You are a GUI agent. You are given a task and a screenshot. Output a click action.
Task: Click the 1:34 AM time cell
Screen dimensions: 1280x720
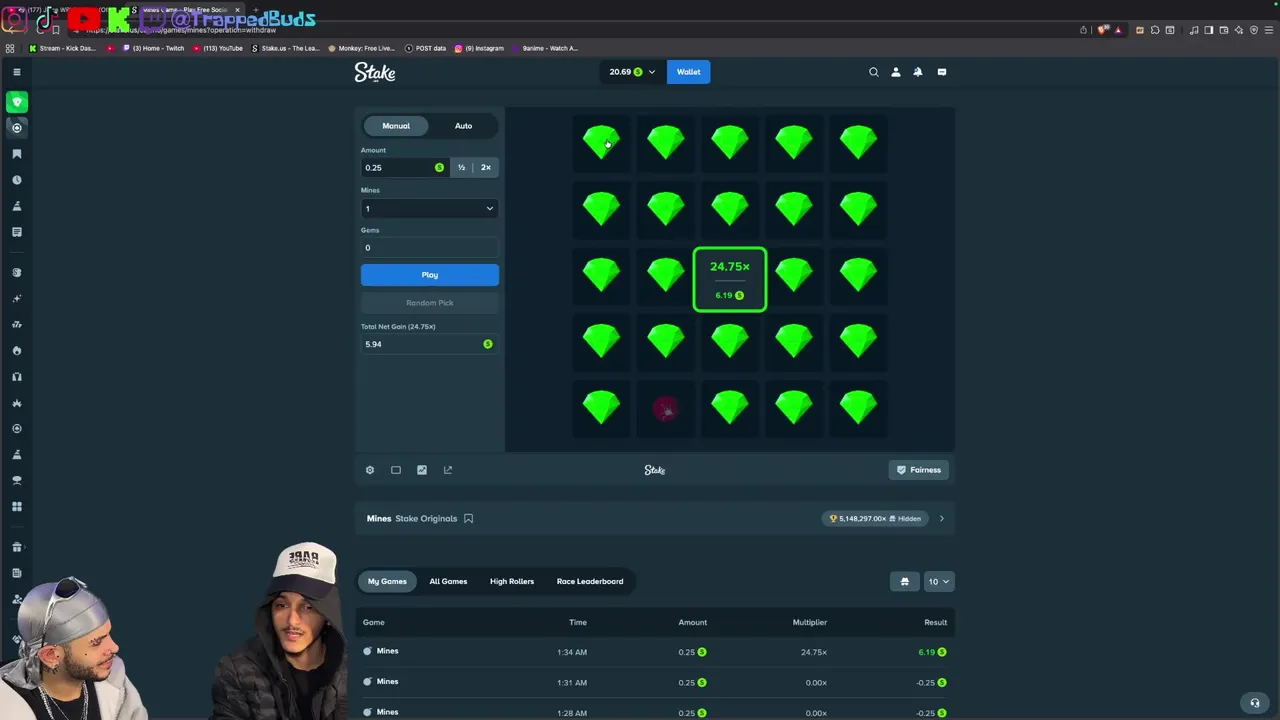tap(572, 652)
